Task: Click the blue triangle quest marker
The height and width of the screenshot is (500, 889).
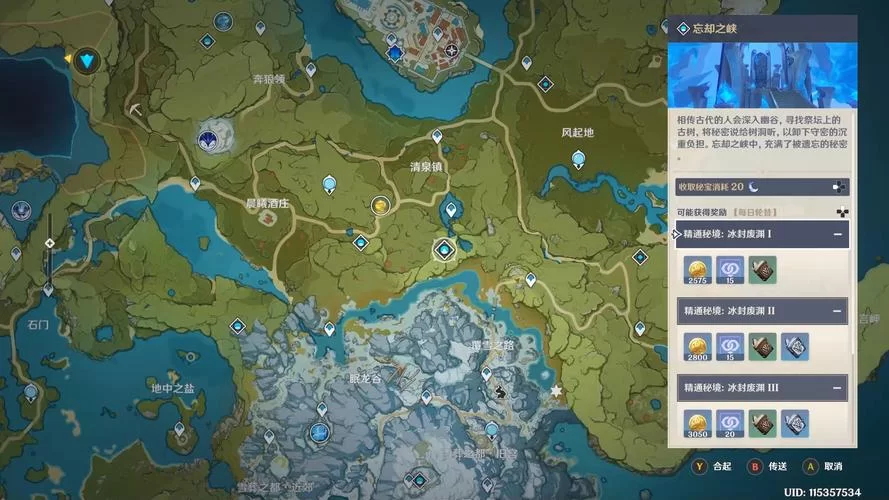Action: point(86,60)
